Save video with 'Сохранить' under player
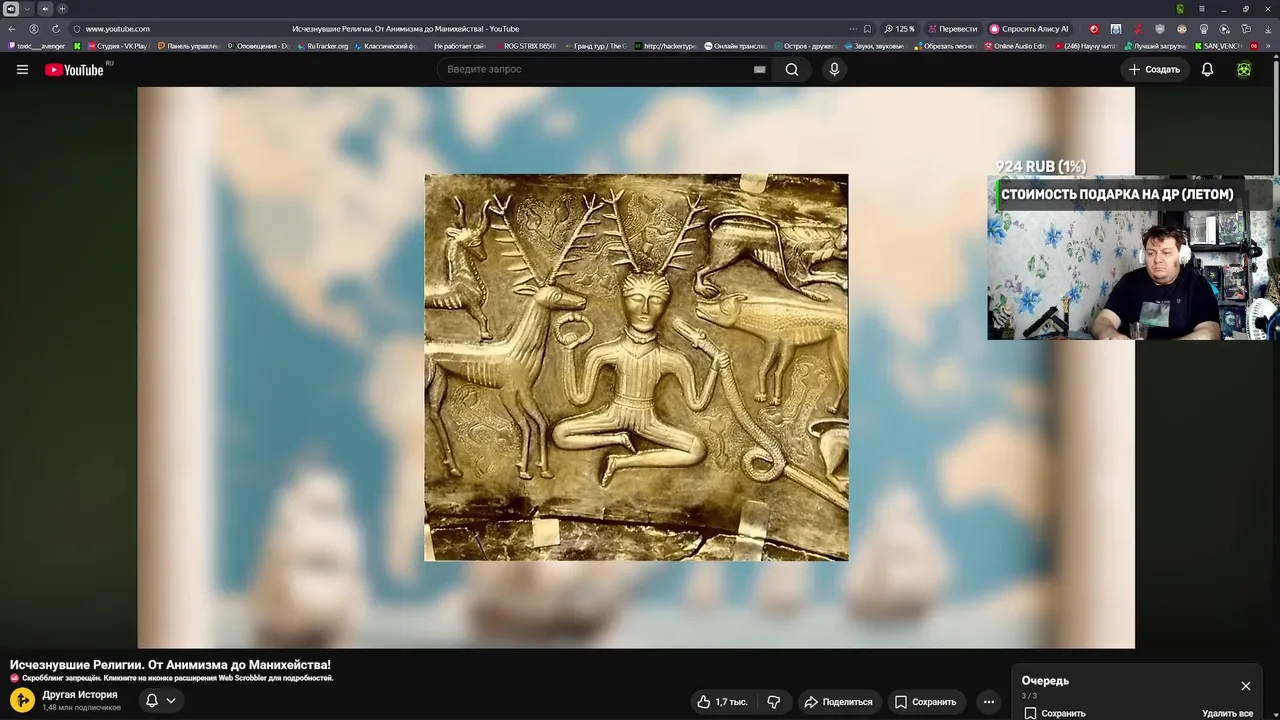 [x=926, y=702]
